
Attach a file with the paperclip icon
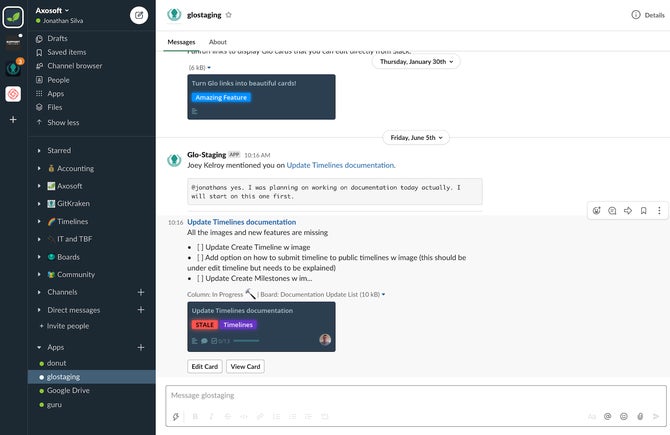(x=640, y=417)
